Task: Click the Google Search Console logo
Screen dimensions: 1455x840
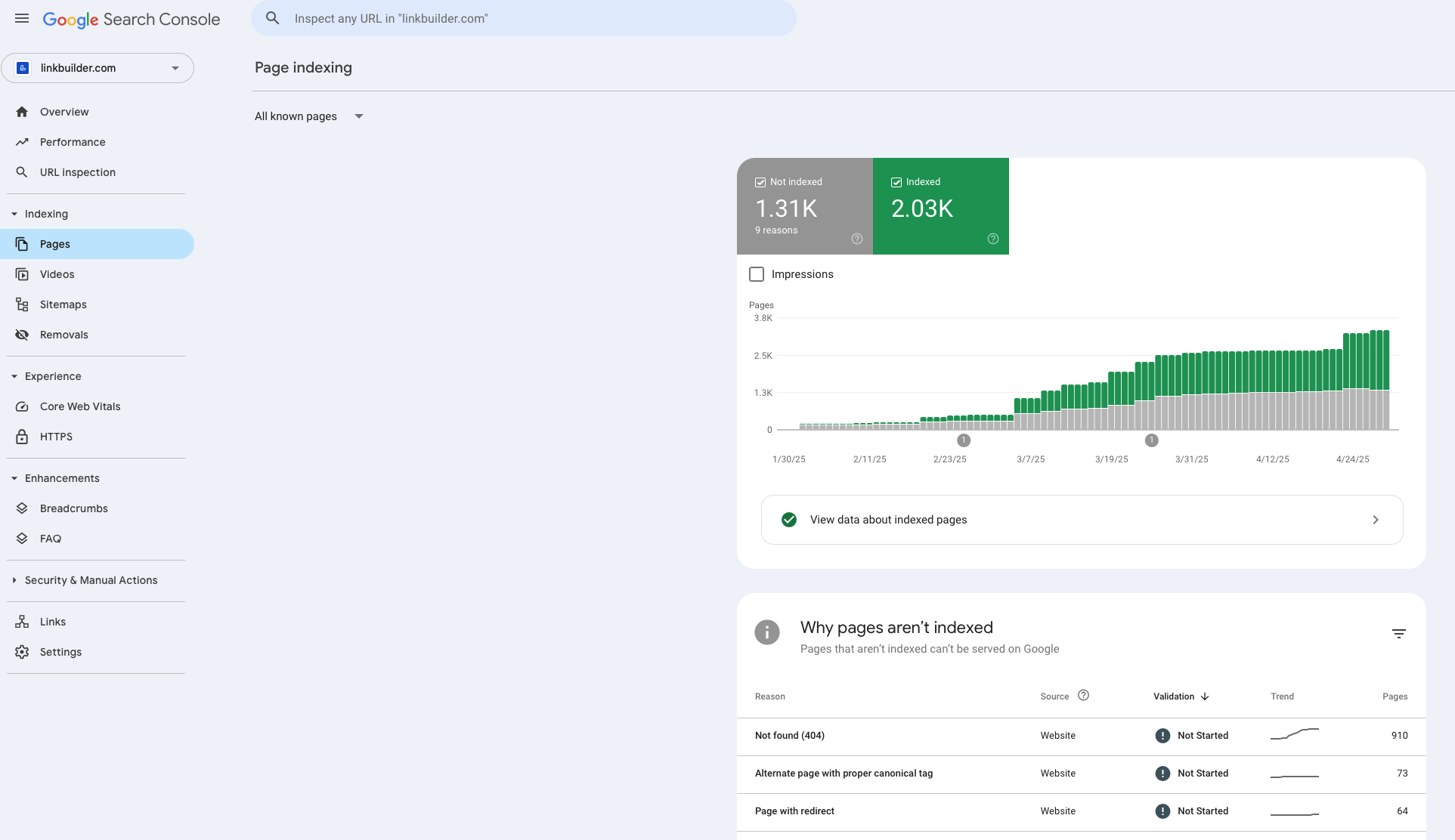Action: click(132, 20)
